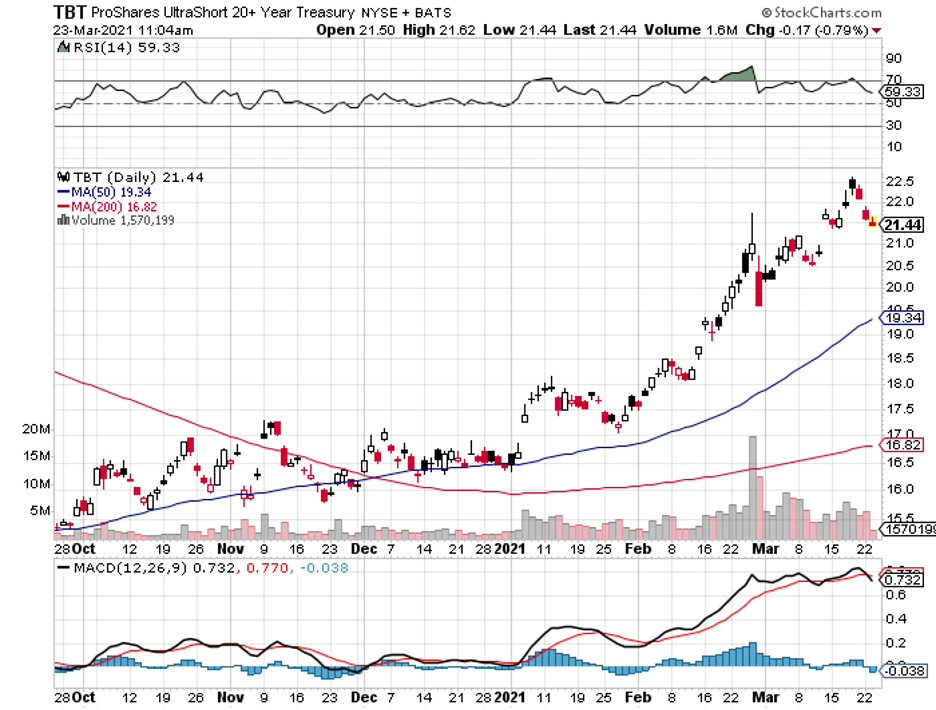This screenshot has height=710, width=936.
Task: Click the StockCharts.com copyright label
Action: point(821,13)
